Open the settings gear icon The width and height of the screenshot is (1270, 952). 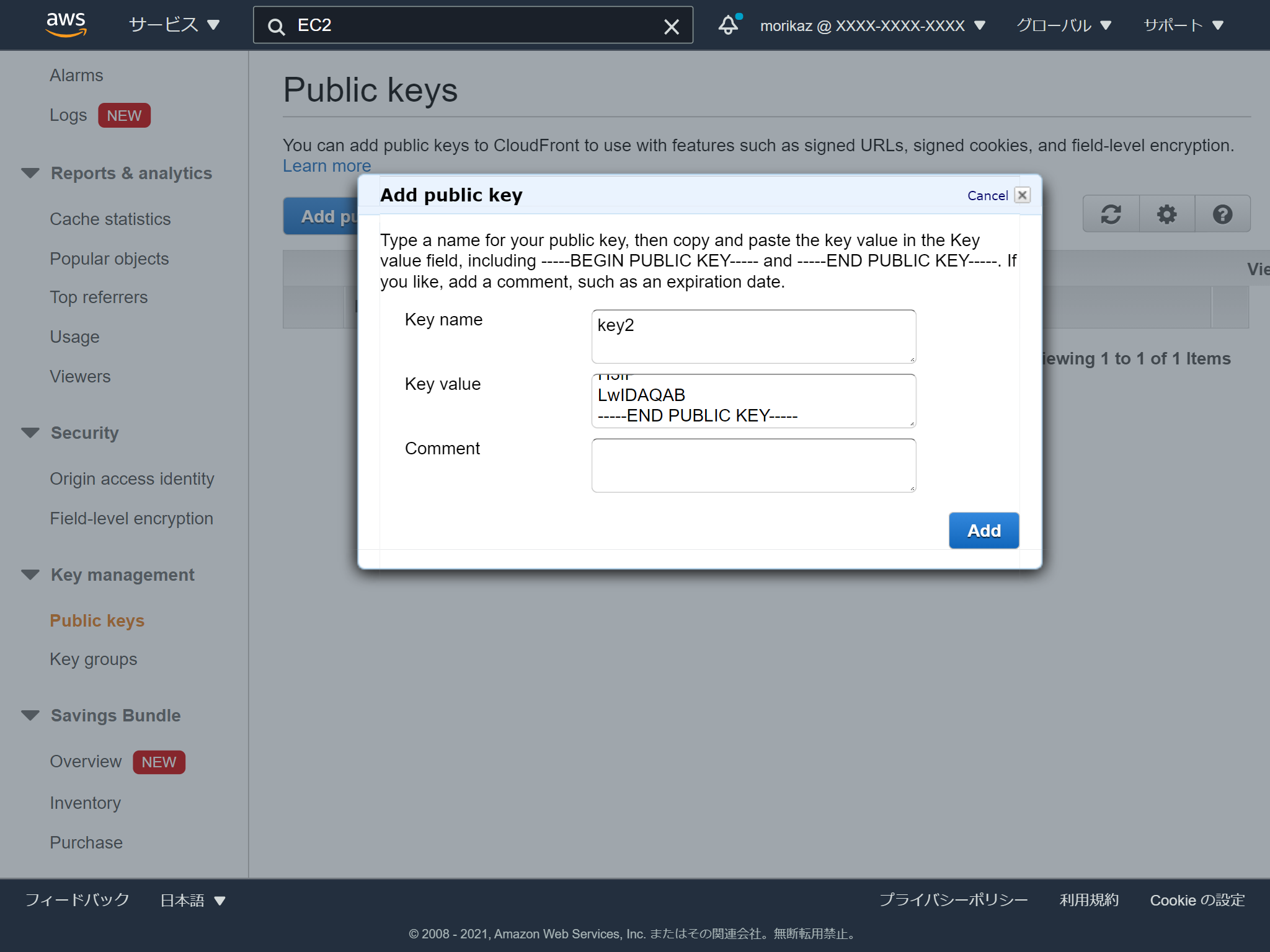tap(1166, 214)
